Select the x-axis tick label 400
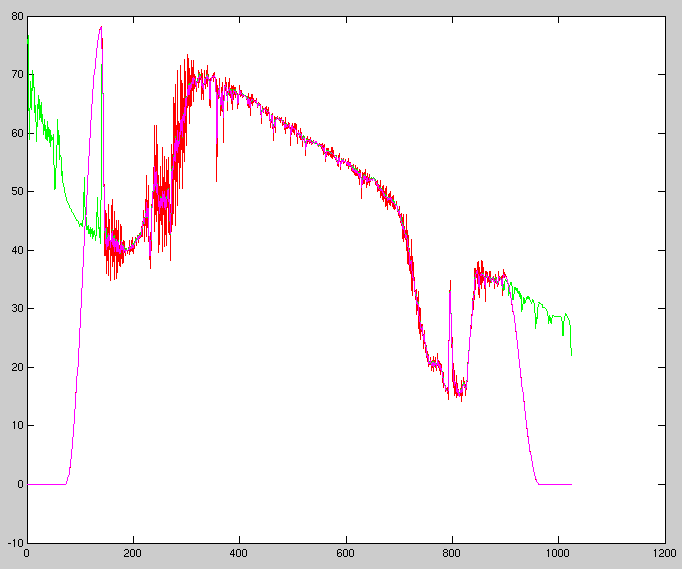 point(238,553)
